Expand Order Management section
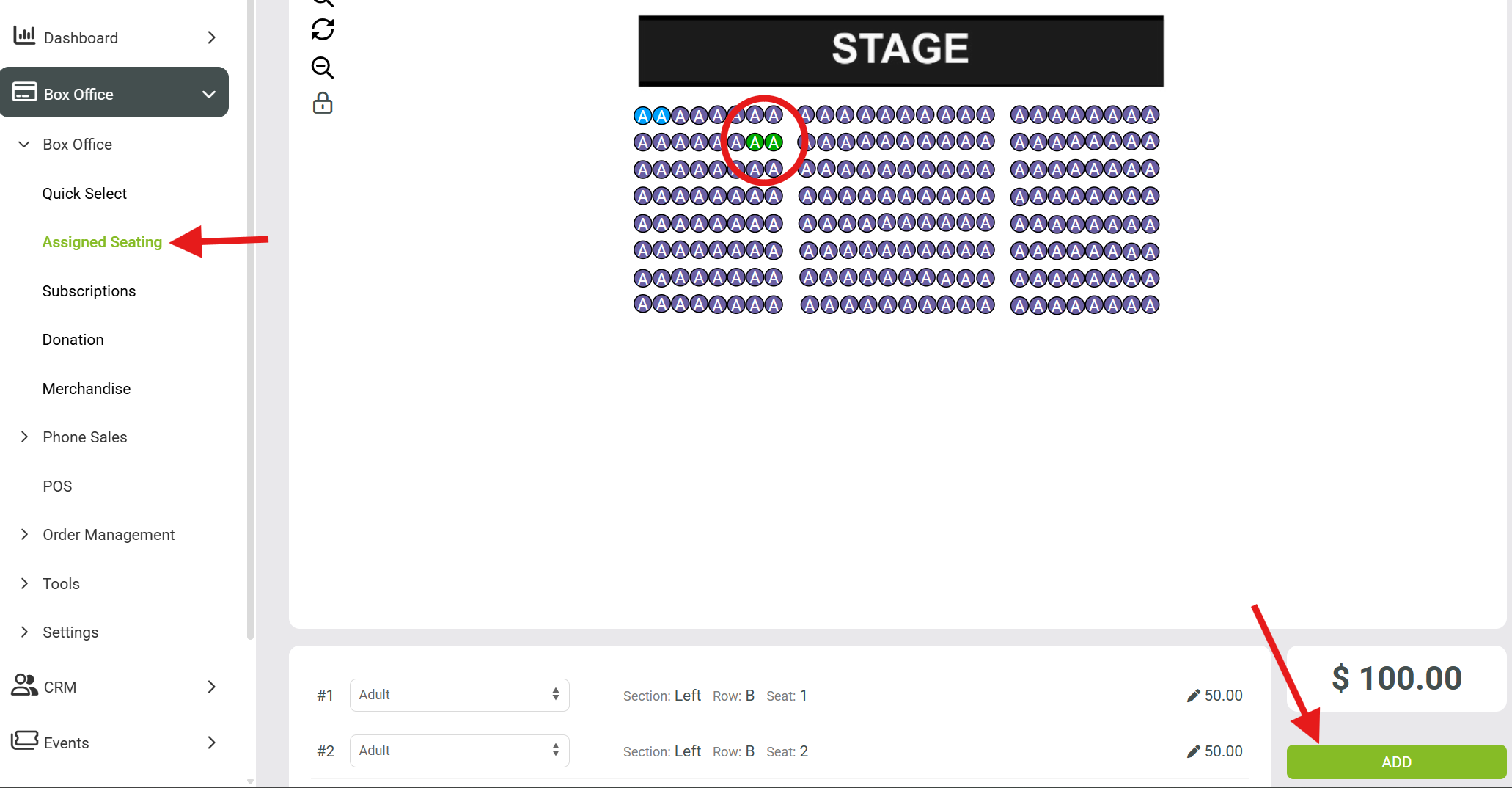This screenshot has width=1512, height=788. tap(25, 534)
